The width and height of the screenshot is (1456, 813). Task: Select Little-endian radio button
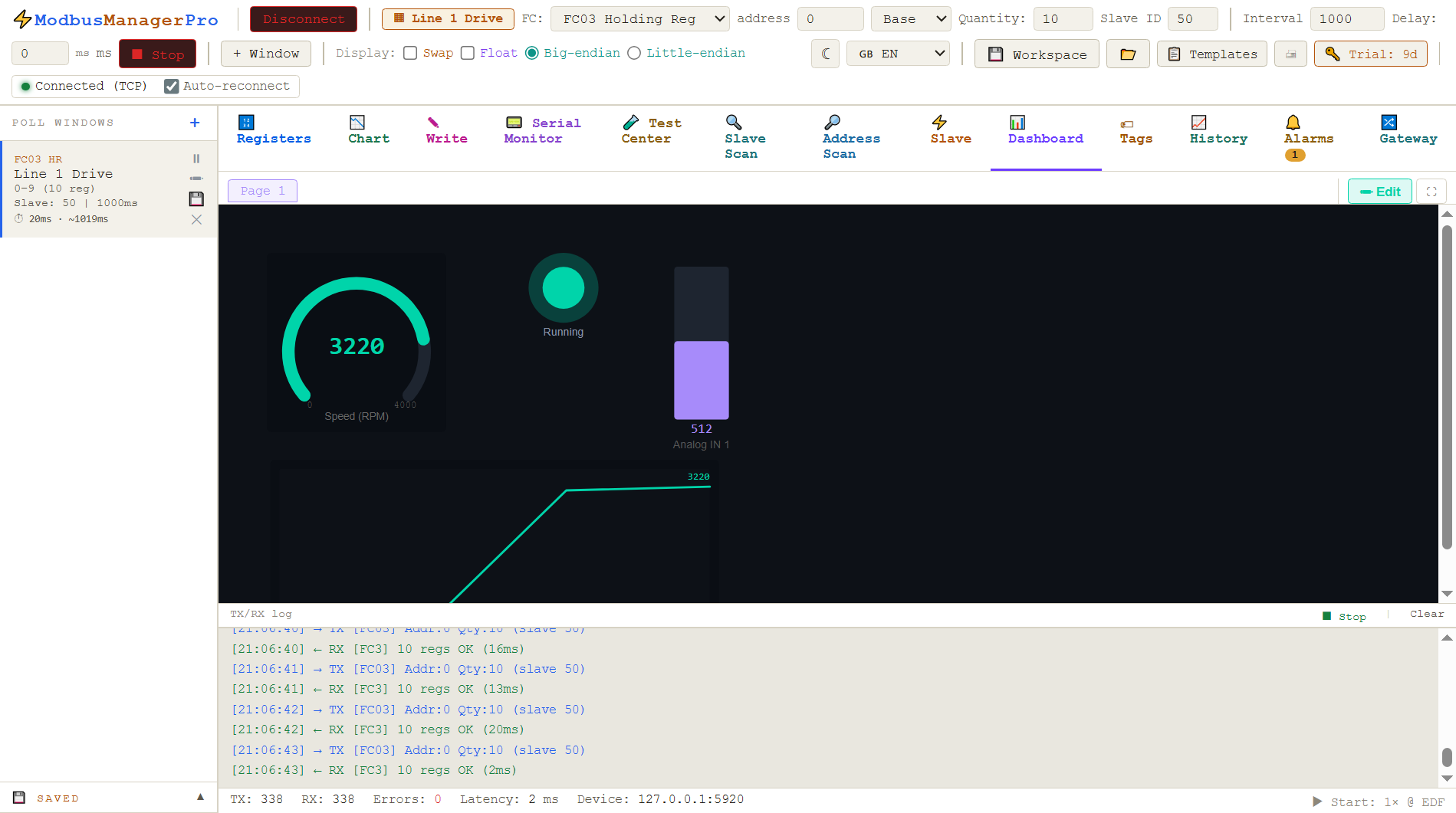click(x=634, y=53)
